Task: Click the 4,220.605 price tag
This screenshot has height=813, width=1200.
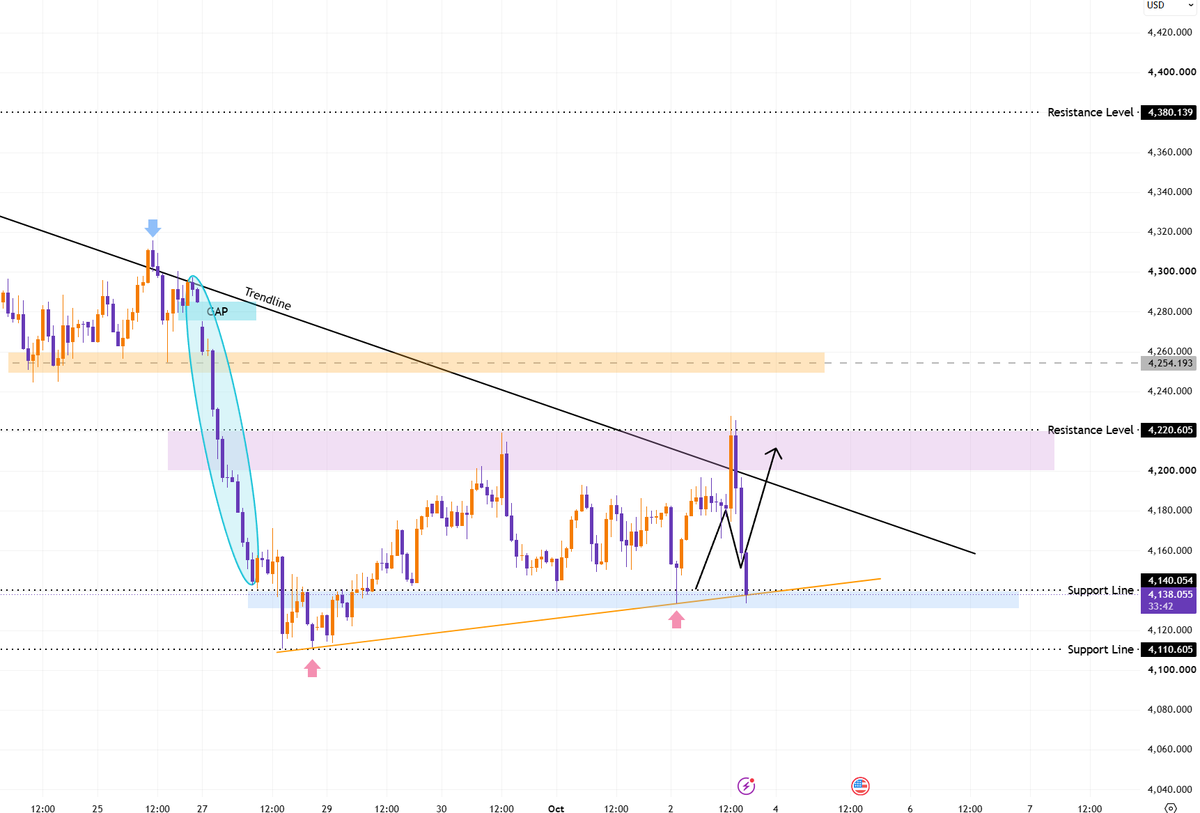Action: (1169, 430)
